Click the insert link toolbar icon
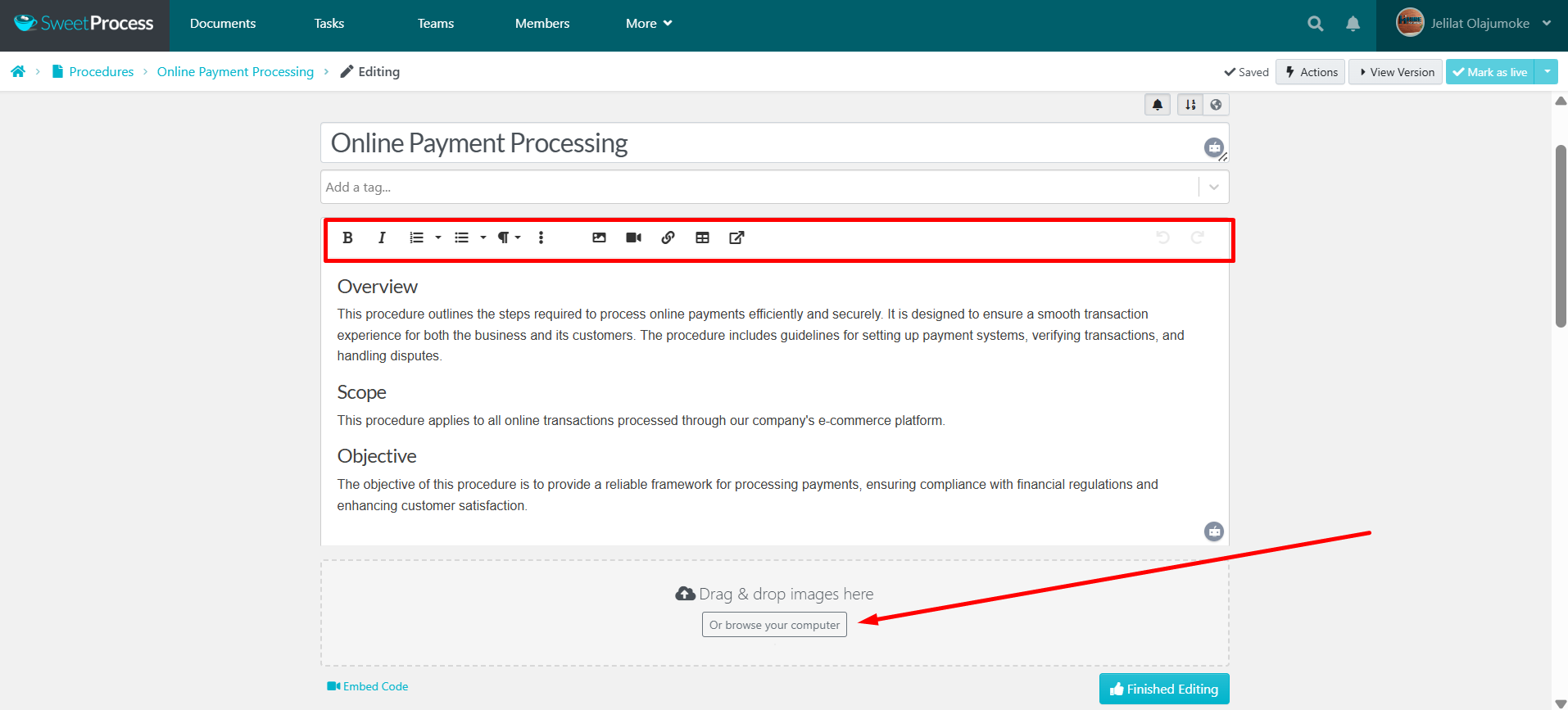This screenshot has width=1568, height=710. click(x=668, y=237)
